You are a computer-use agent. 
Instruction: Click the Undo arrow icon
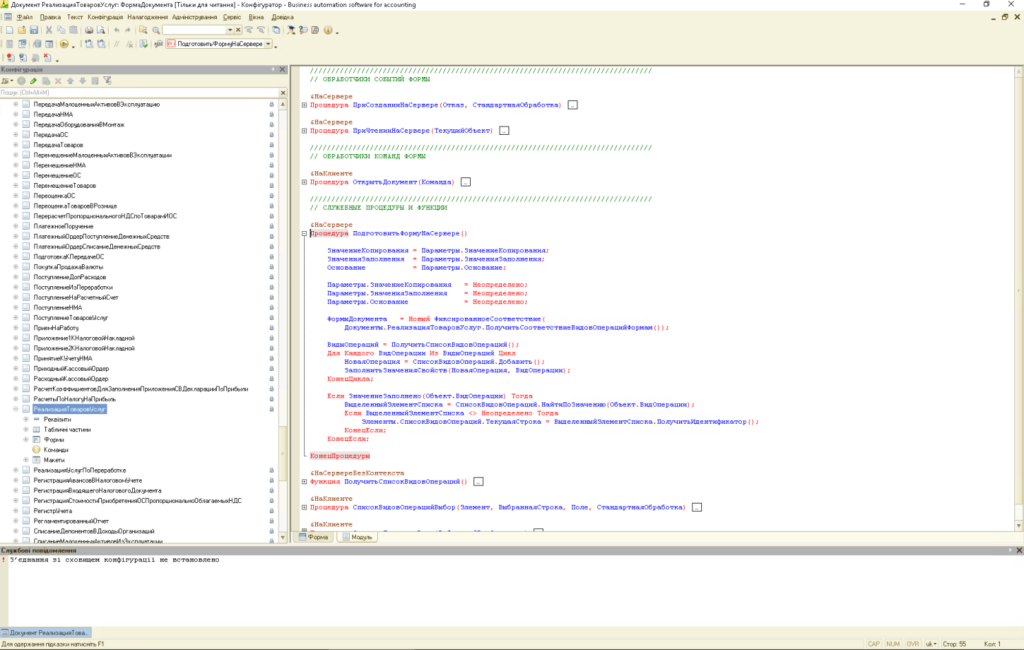[115, 31]
